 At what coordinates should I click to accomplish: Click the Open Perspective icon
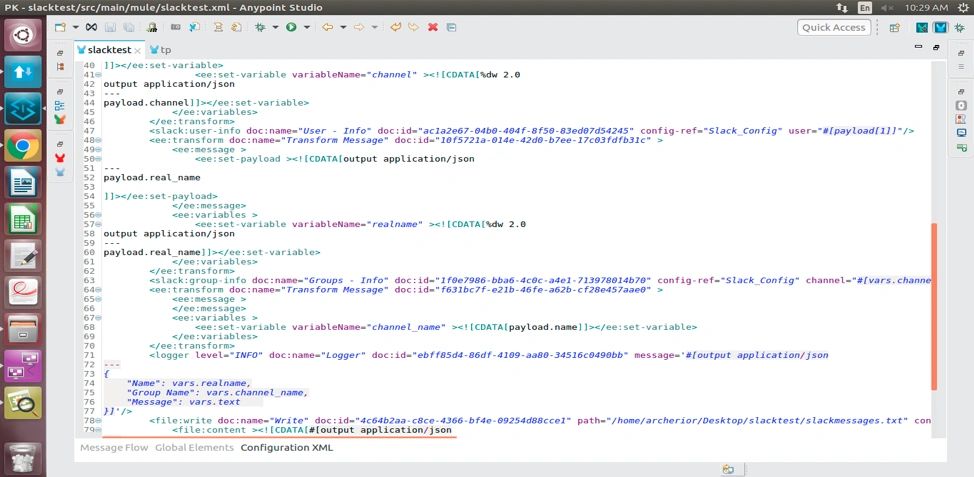[x=894, y=27]
